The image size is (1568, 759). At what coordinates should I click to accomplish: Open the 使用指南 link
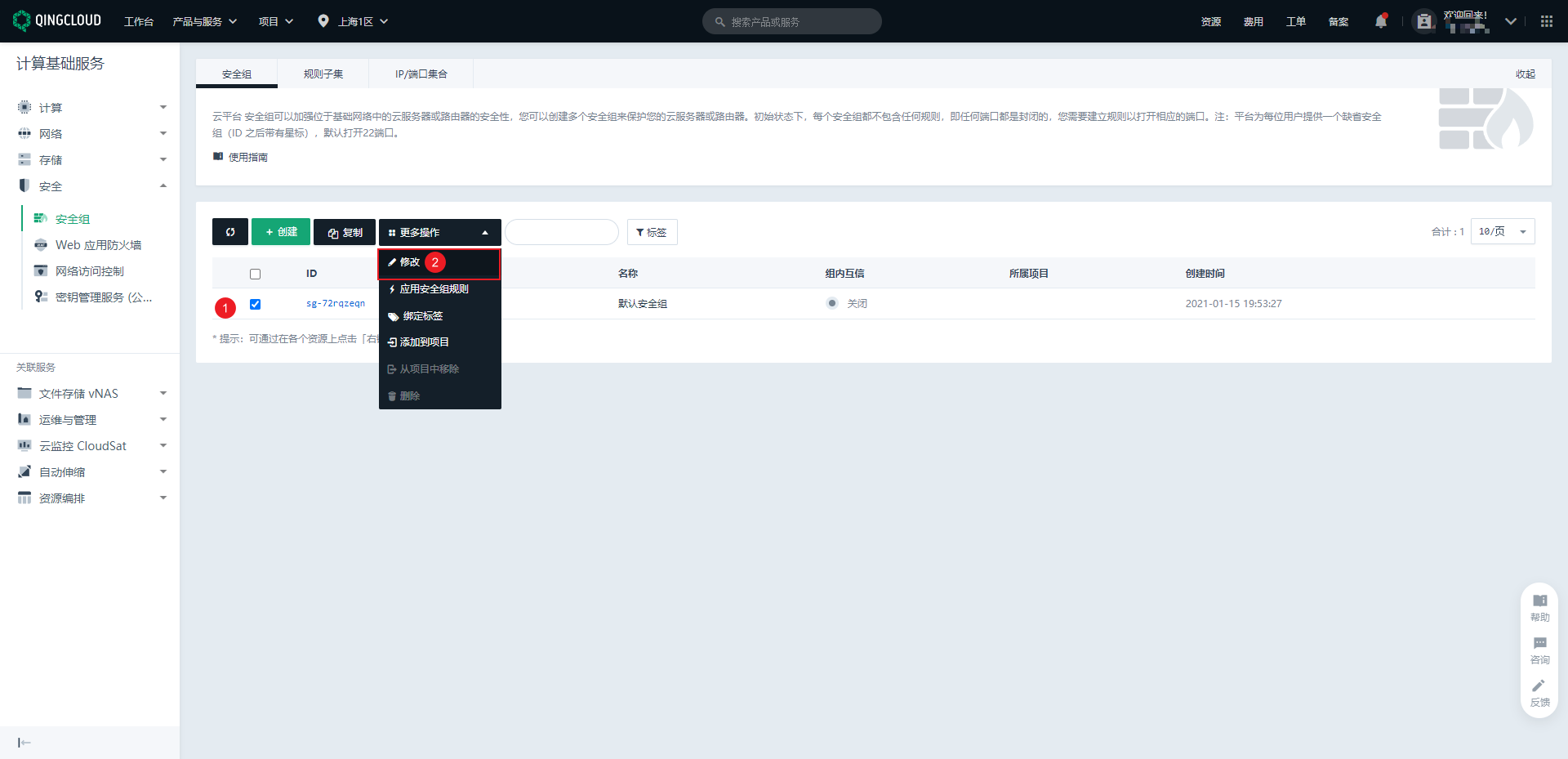[247, 157]
